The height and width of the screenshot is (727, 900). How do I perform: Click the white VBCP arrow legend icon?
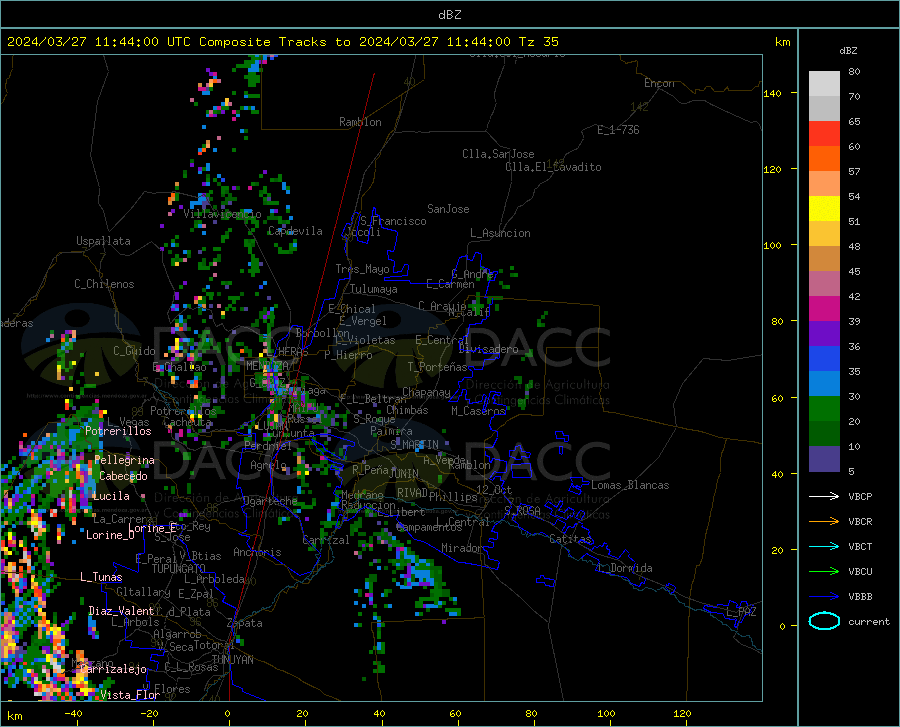click(x=824, y=496)
